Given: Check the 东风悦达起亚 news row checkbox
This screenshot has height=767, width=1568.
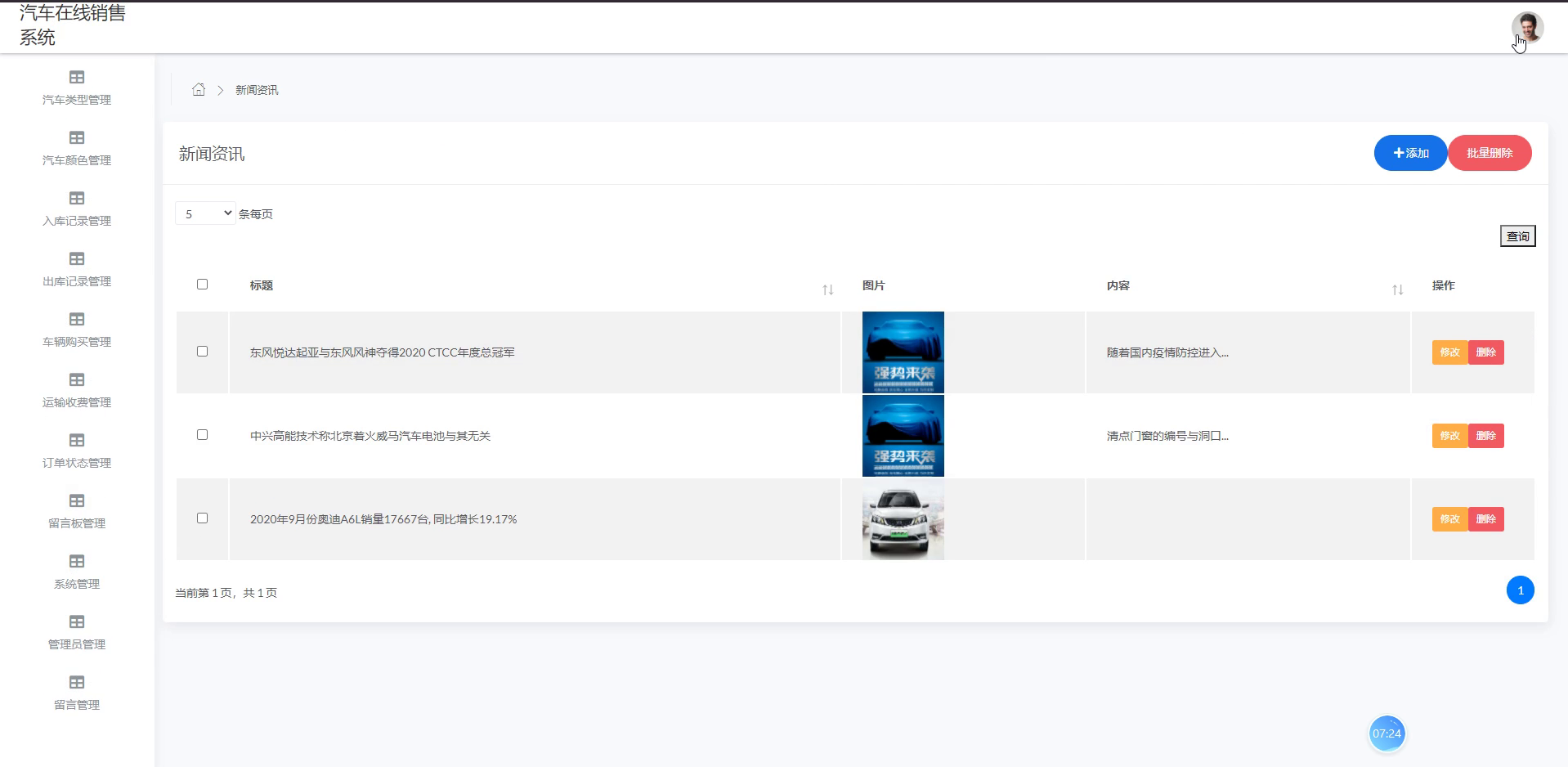Looking at the screenshot, I should 202,352.
